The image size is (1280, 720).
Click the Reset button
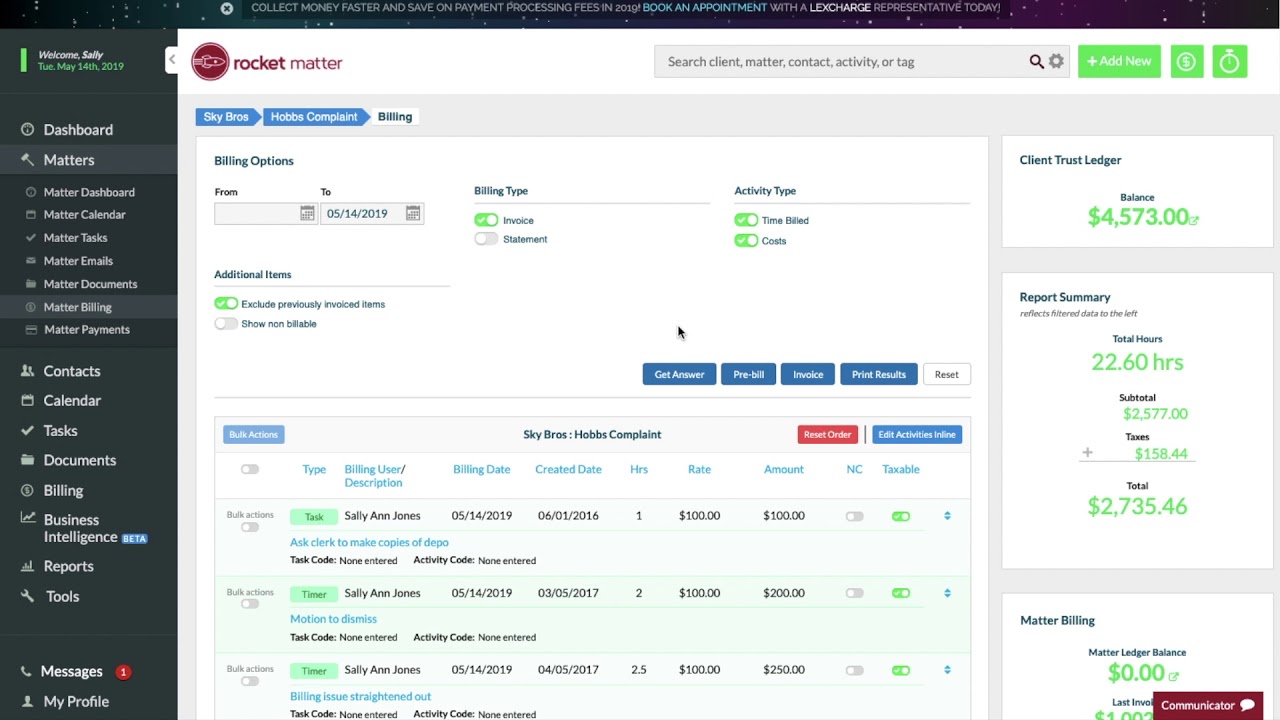[946, 374]
